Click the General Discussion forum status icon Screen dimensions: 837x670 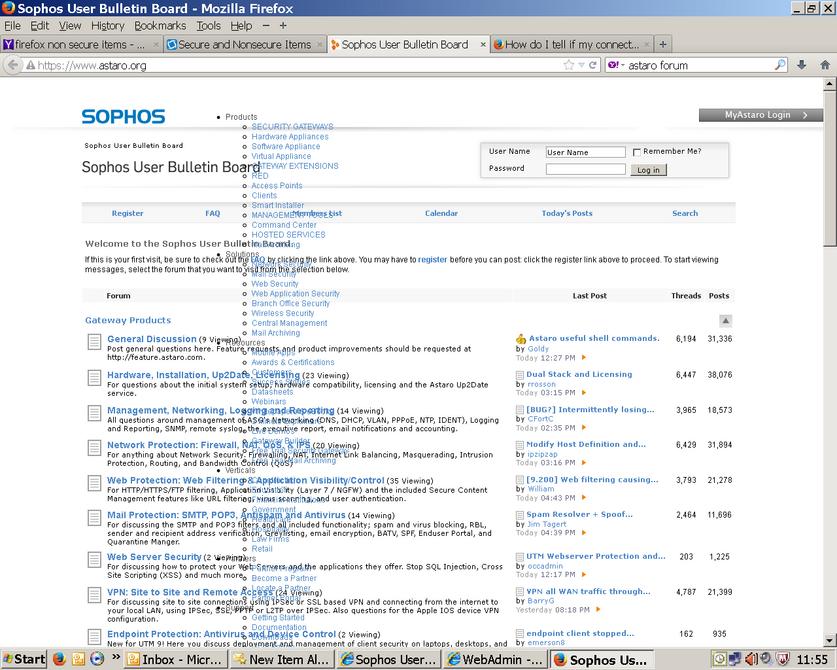pyautogui.click(x=94, y=342)
